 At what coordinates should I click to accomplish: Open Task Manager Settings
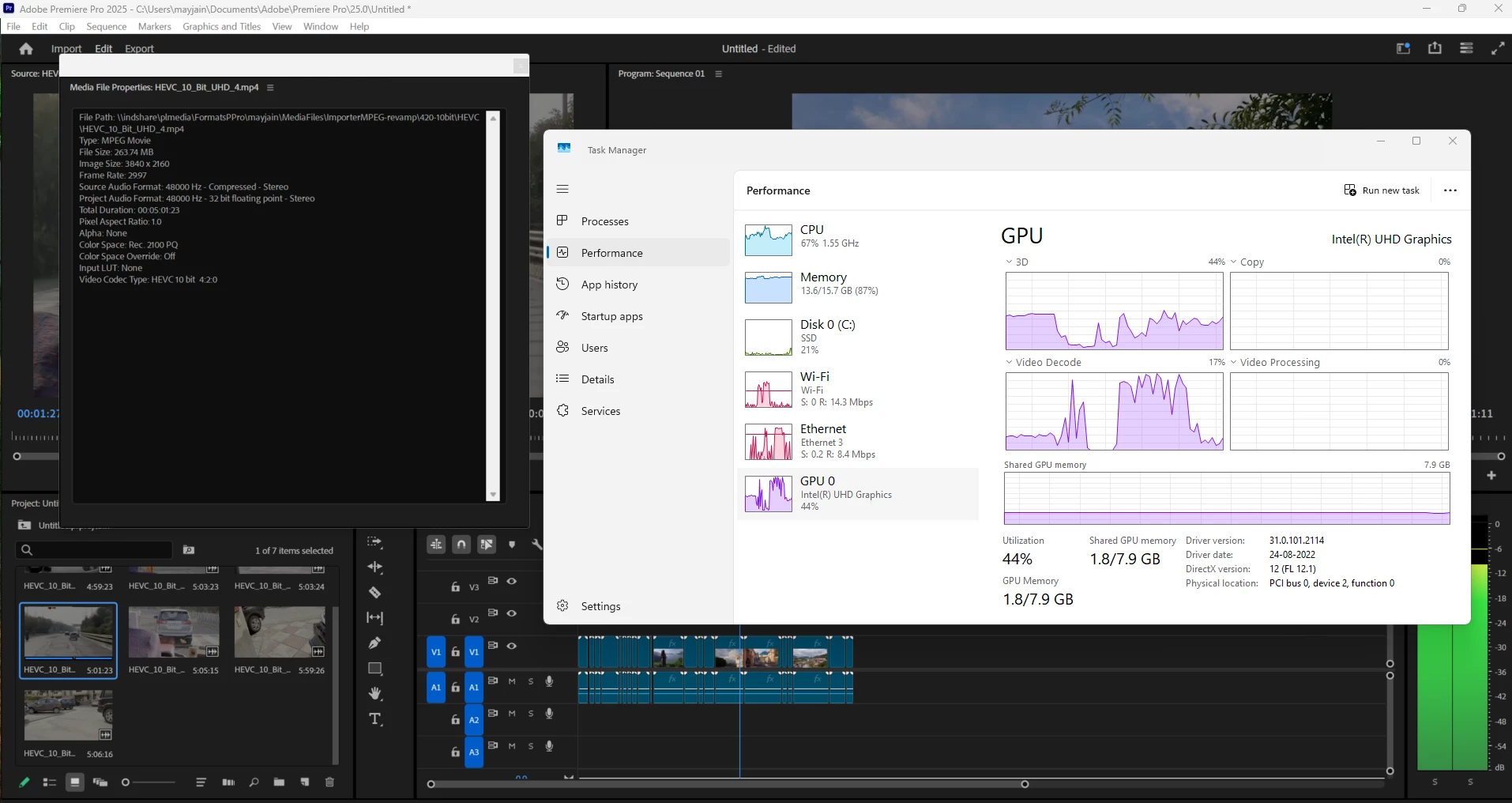point(638,606)
